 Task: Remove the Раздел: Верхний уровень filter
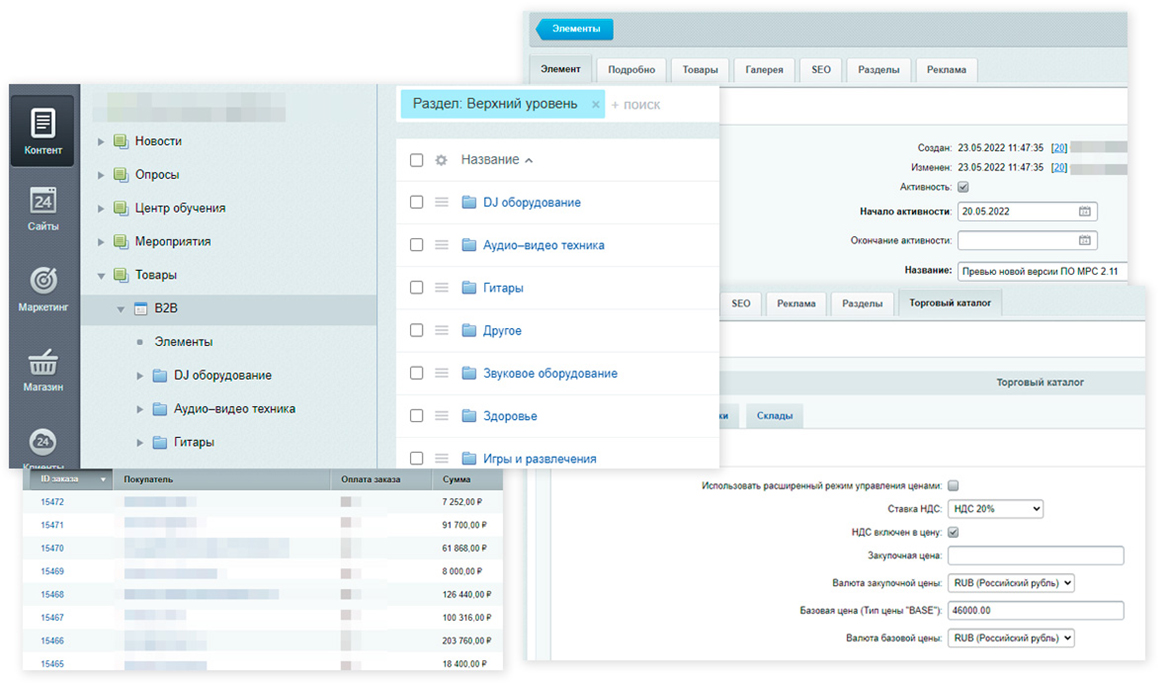pyautogui.click(x=595, y=104)
